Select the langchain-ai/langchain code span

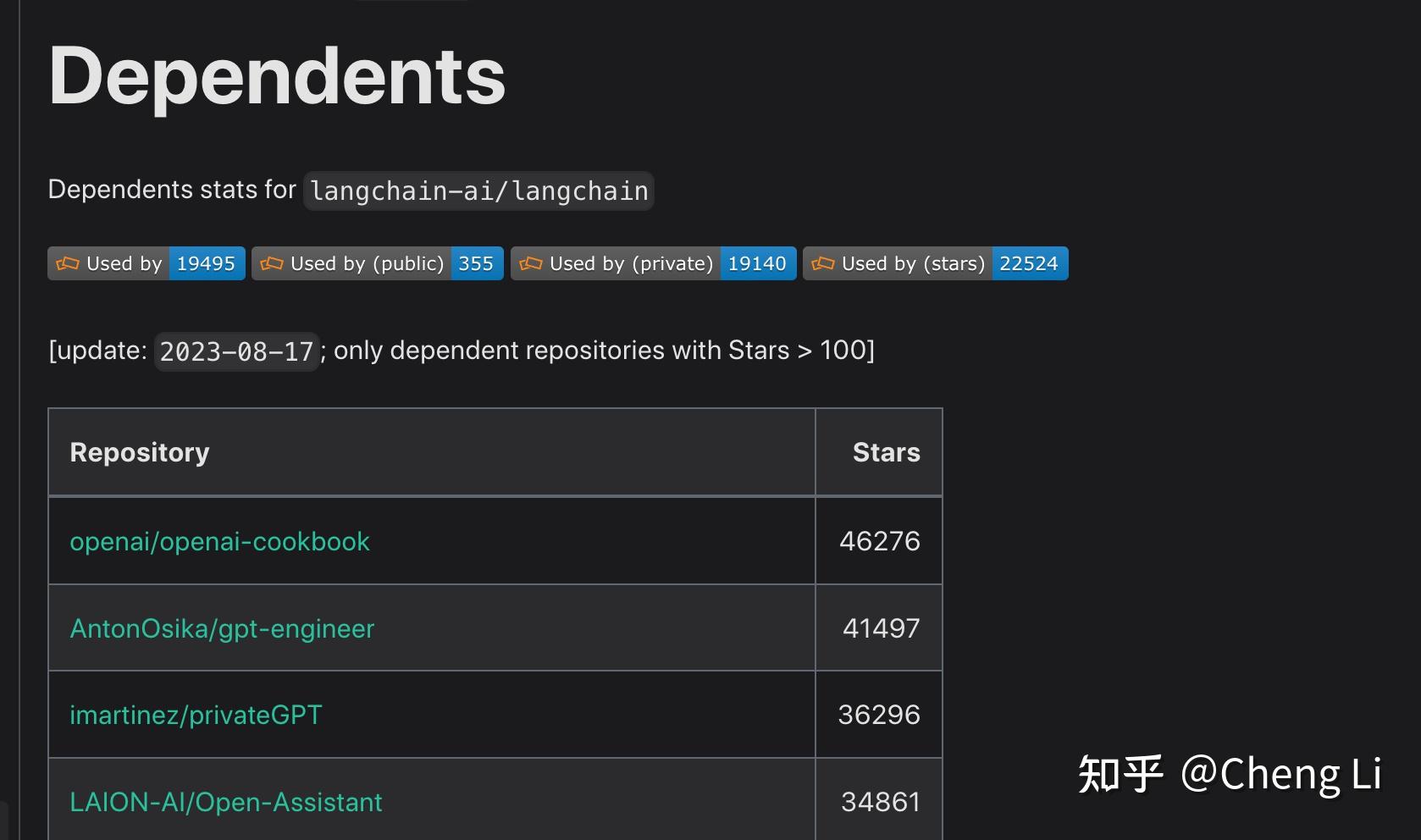coord(478,191)
